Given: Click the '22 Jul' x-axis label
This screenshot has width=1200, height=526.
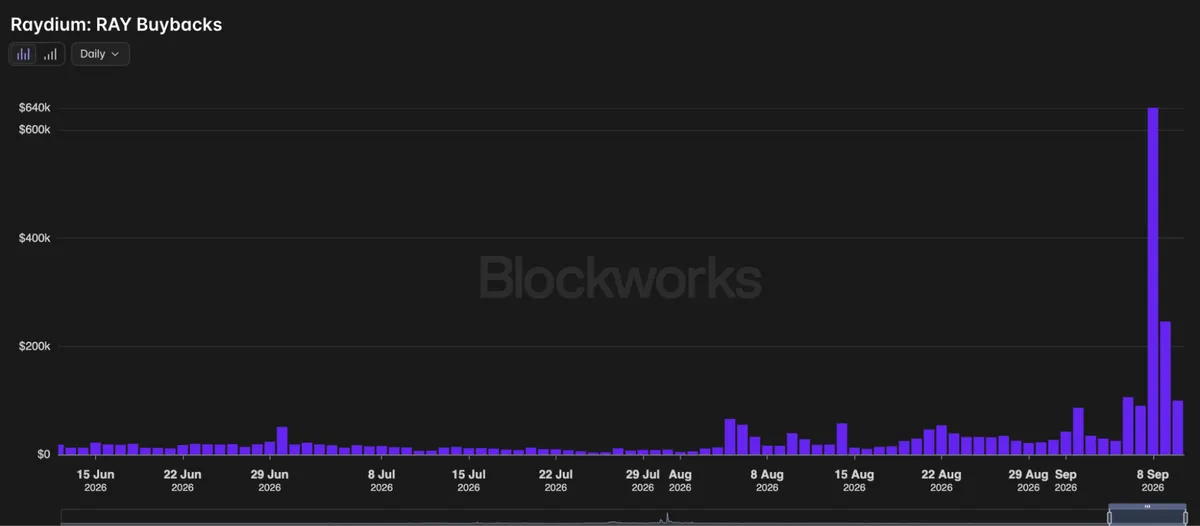Looking at the screenshot, I should click(x=556, y=474).
